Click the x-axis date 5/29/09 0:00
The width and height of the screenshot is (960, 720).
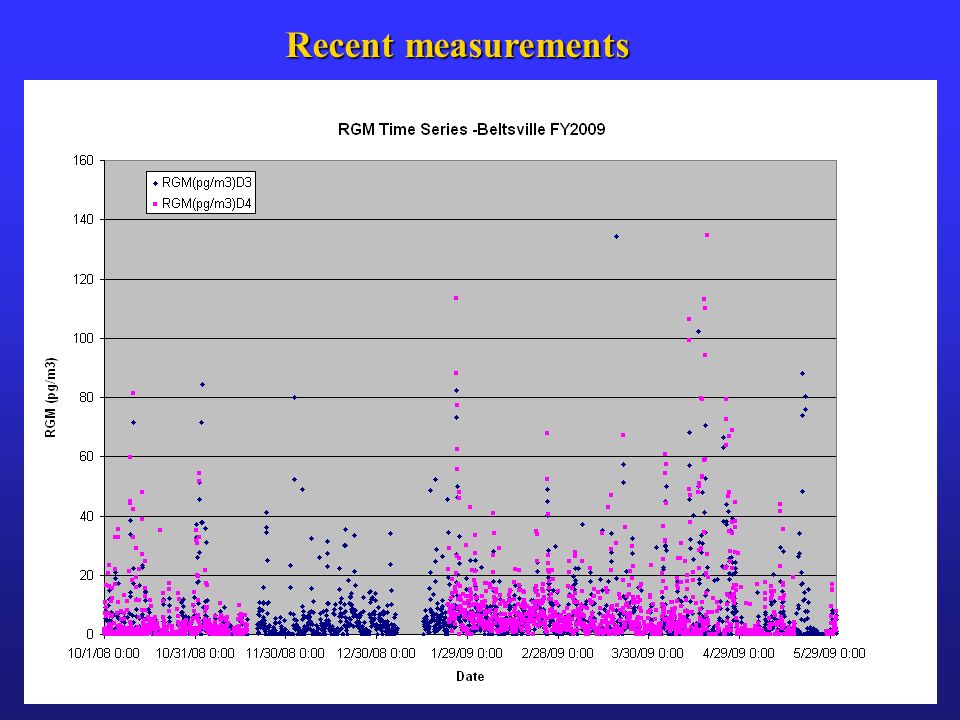pos(829,653)
